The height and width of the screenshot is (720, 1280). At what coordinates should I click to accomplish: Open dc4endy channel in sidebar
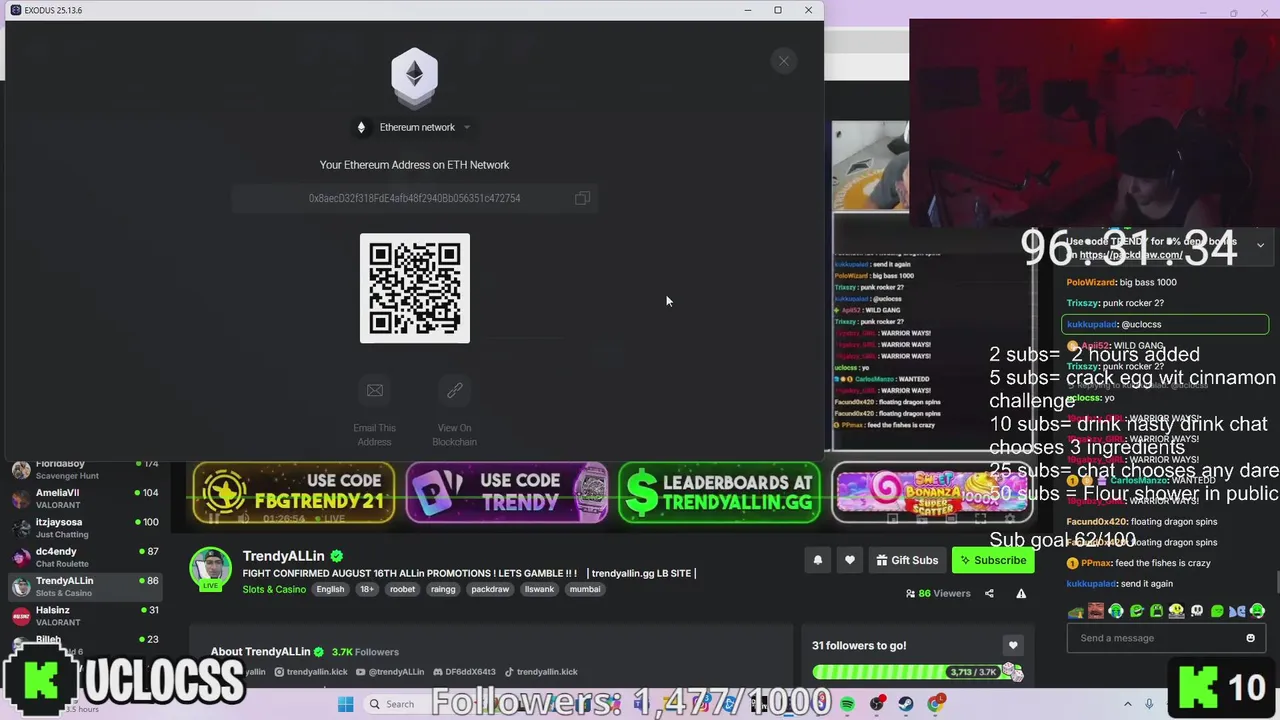84,557
